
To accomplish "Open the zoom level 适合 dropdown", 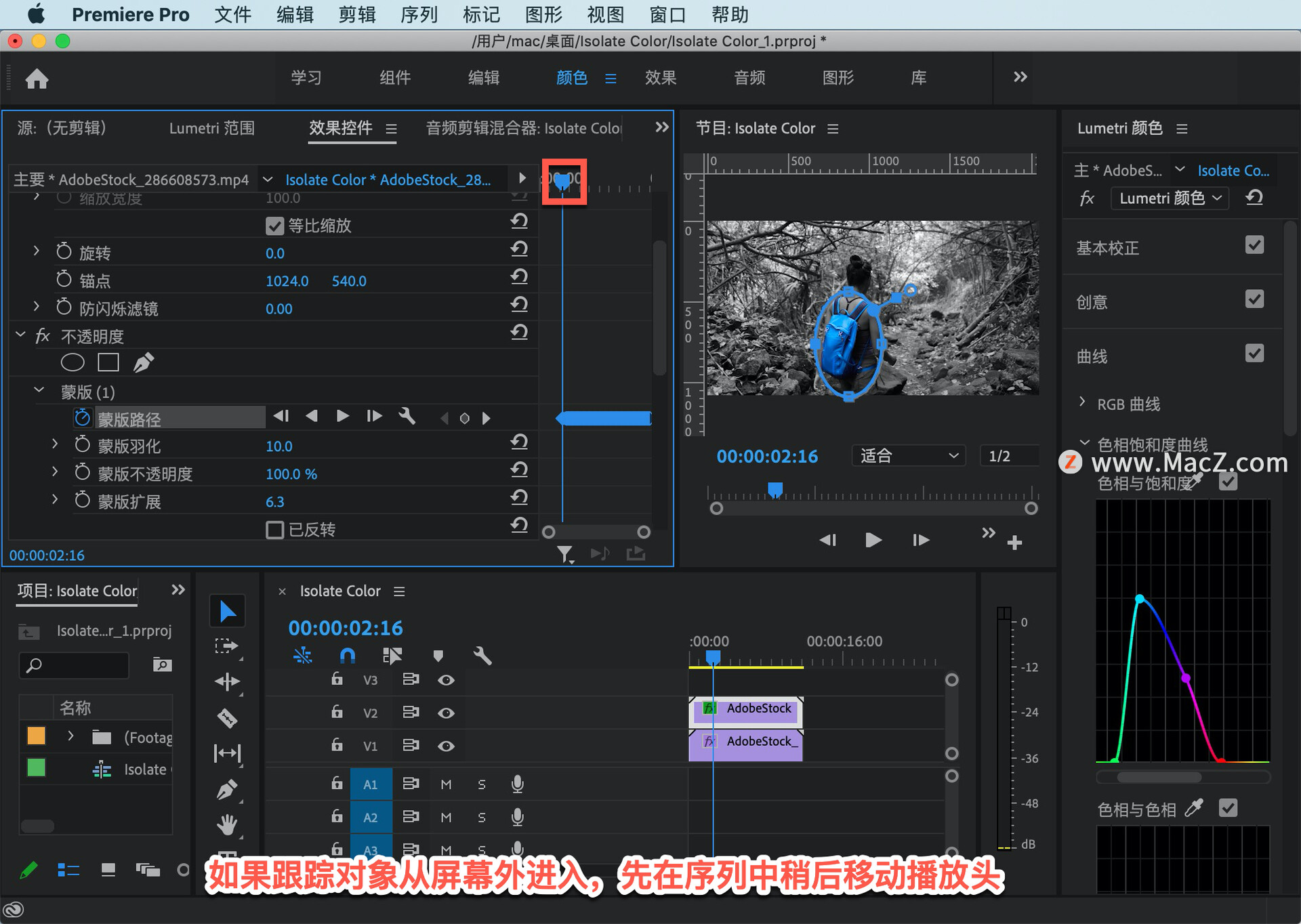I will pyautogui.click(x=908, y=456).
